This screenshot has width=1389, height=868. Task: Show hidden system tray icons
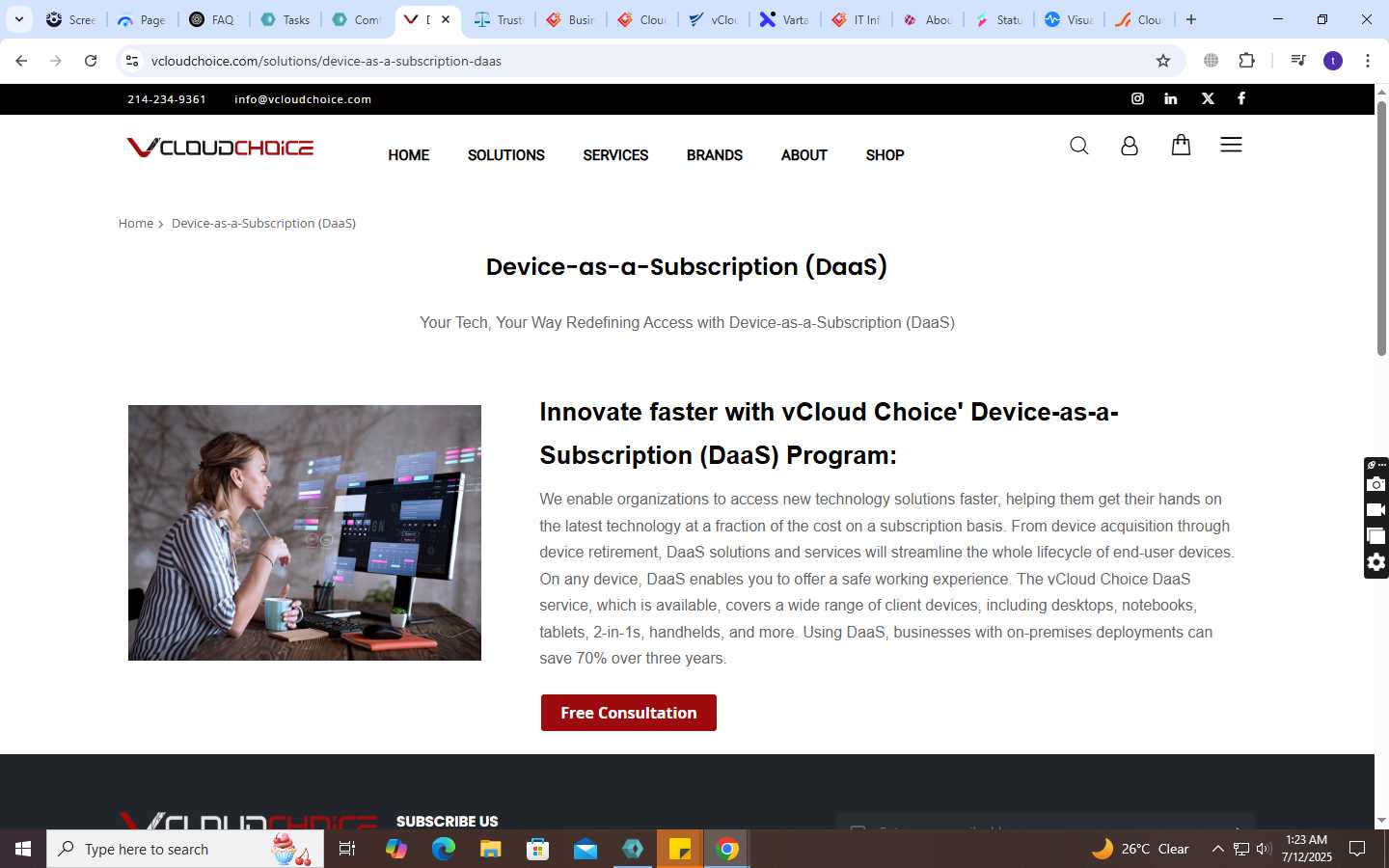tap(1217, 849)
